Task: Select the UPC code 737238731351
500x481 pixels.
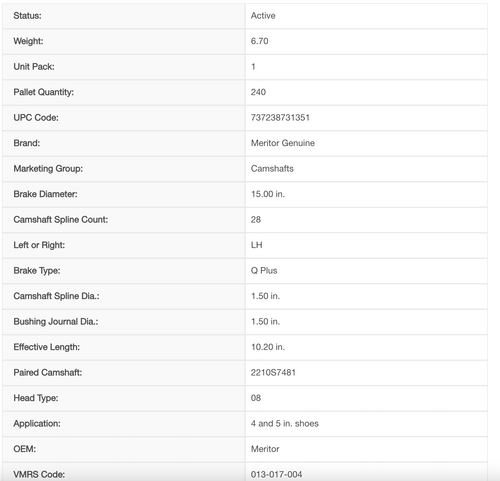Action: [280, 118]
